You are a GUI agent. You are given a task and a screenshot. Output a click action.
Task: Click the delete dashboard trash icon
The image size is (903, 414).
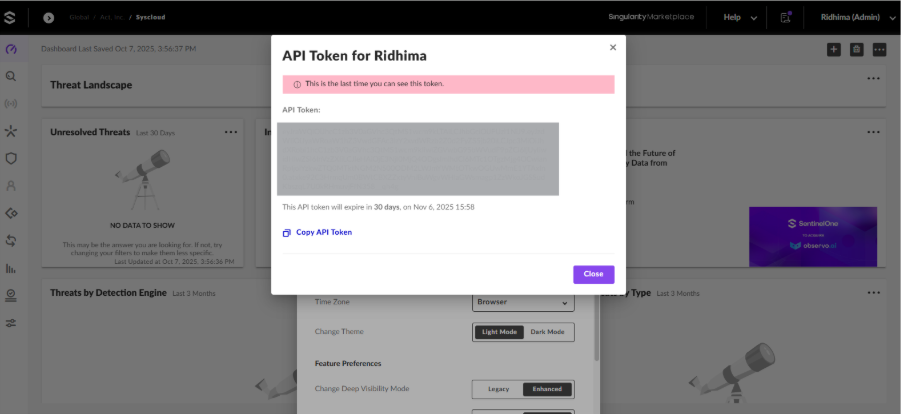856,50
